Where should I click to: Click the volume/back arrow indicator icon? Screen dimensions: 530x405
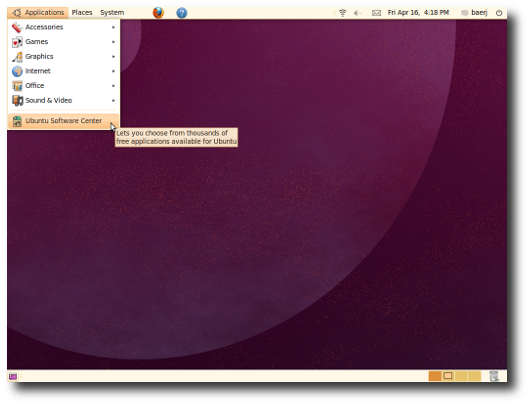coord(357,13)
